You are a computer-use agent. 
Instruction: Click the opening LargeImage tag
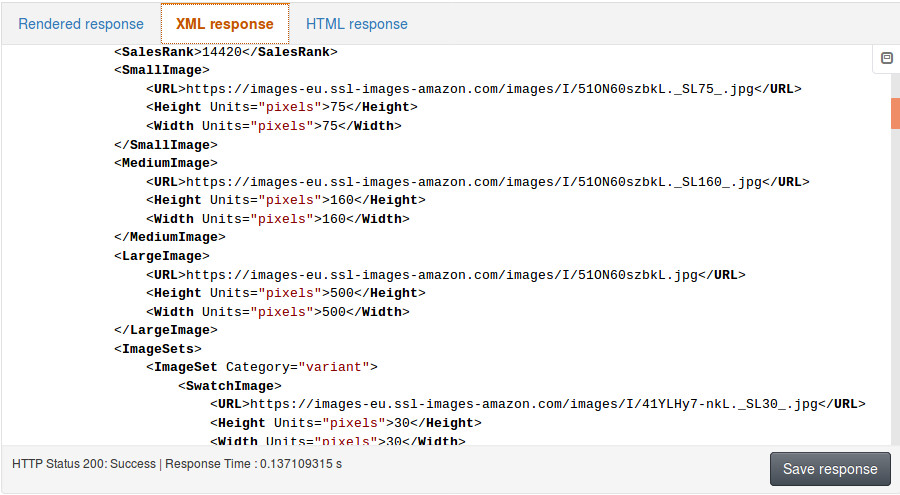pos(162,256)
